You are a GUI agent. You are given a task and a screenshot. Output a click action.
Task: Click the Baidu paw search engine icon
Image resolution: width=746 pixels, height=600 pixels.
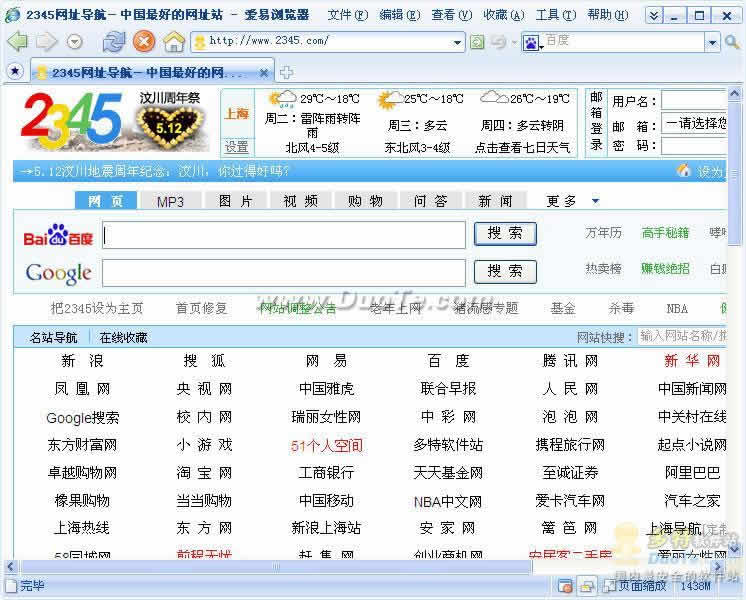pos(531,42)
